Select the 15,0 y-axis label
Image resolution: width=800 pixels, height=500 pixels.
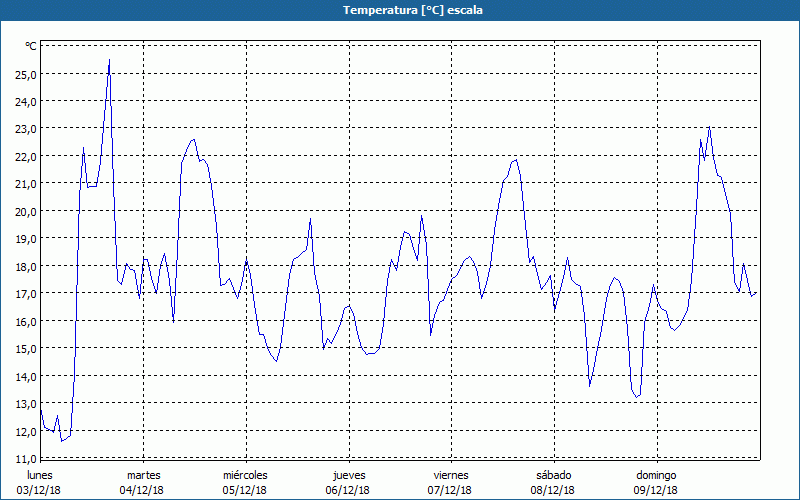(x=26, y=349)
